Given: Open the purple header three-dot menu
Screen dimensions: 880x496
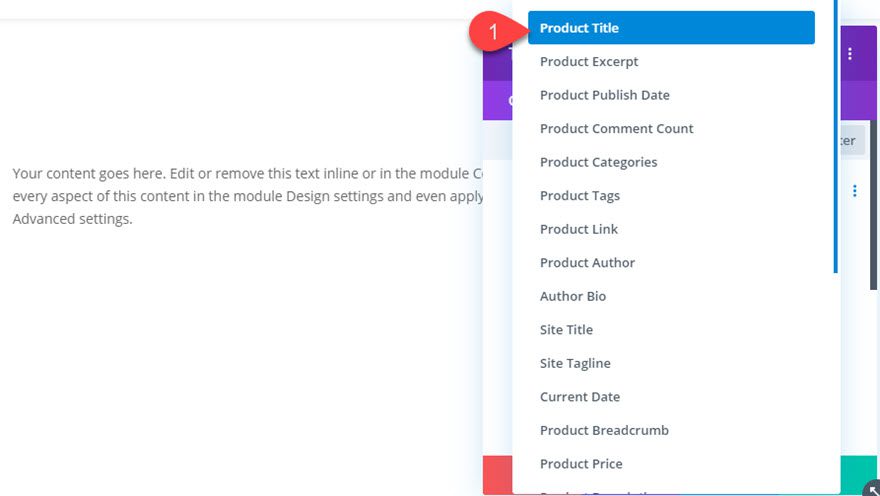Looking at the screenshot, I should (x=851, y=54).
